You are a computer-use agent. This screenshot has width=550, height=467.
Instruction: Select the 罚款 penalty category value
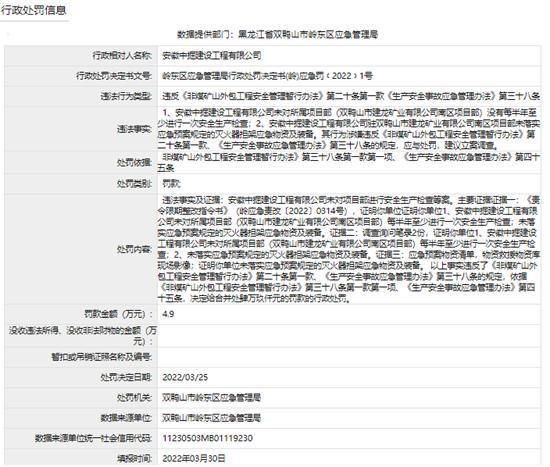tap(172, 184)
